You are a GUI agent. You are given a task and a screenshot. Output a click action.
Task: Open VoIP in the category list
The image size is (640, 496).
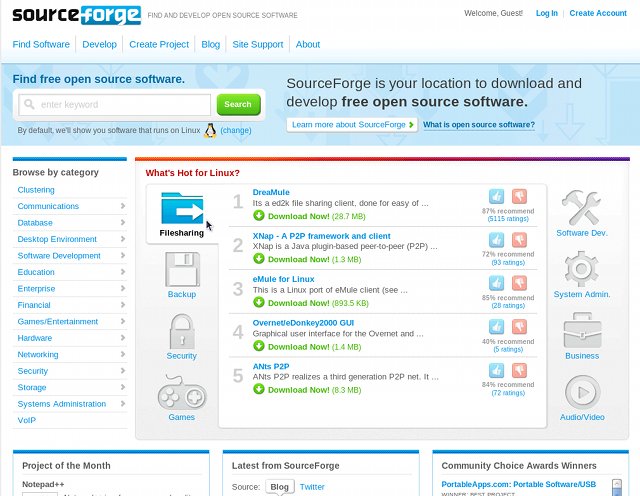27,420
